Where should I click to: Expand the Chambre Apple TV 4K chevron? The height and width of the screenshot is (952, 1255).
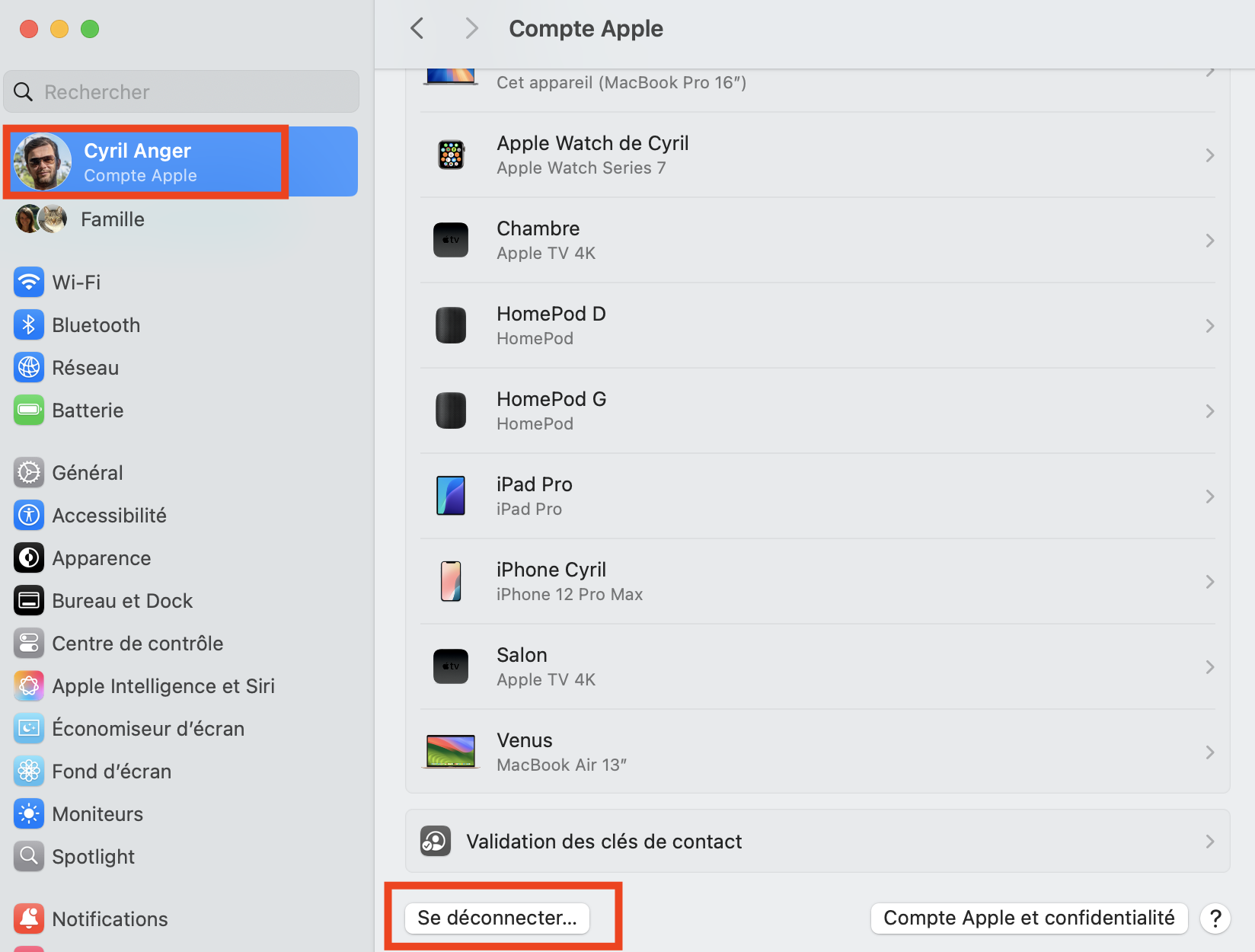(1209, 241)
